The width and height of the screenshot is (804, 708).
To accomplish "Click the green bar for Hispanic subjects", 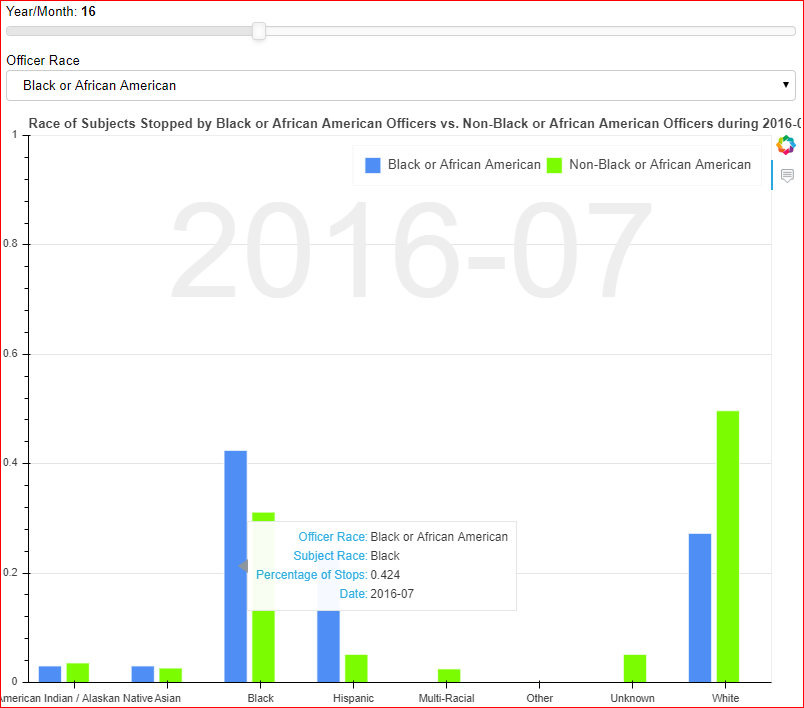I will (x=356, y=668).
